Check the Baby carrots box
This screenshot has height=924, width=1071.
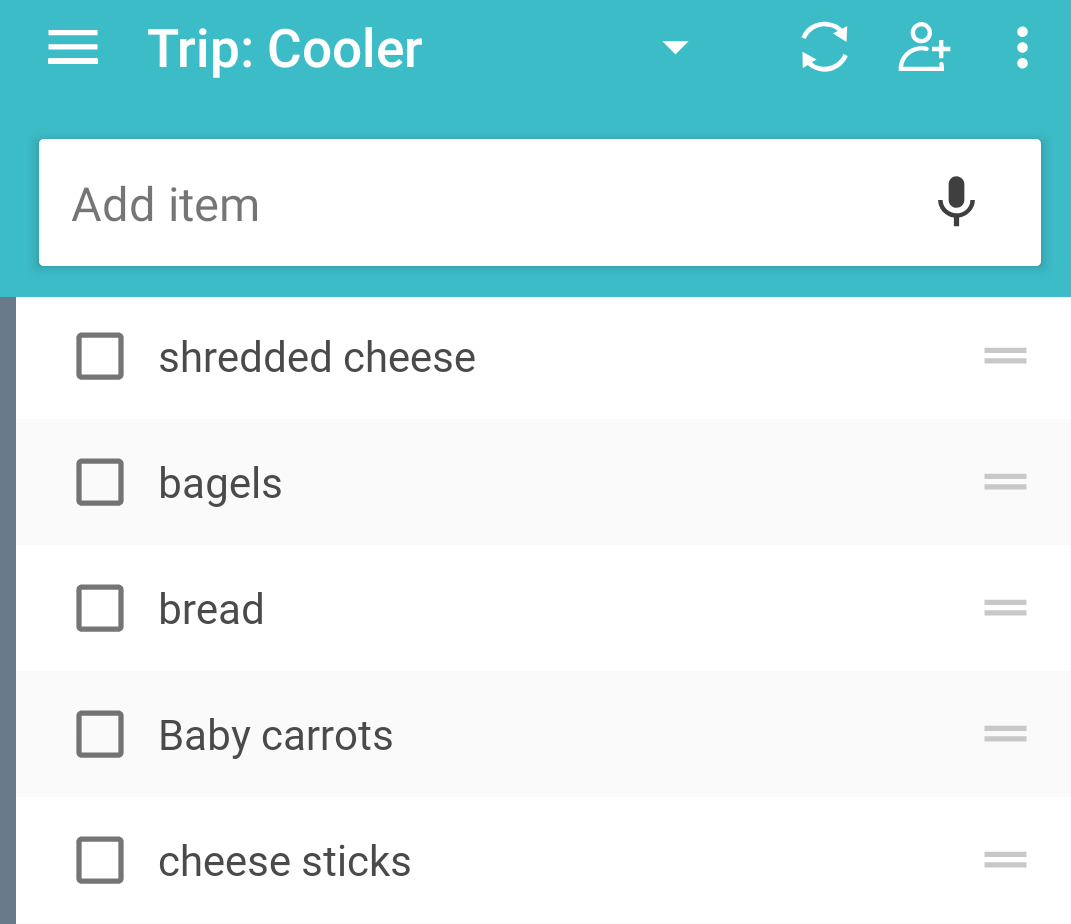tap(100, 734)
